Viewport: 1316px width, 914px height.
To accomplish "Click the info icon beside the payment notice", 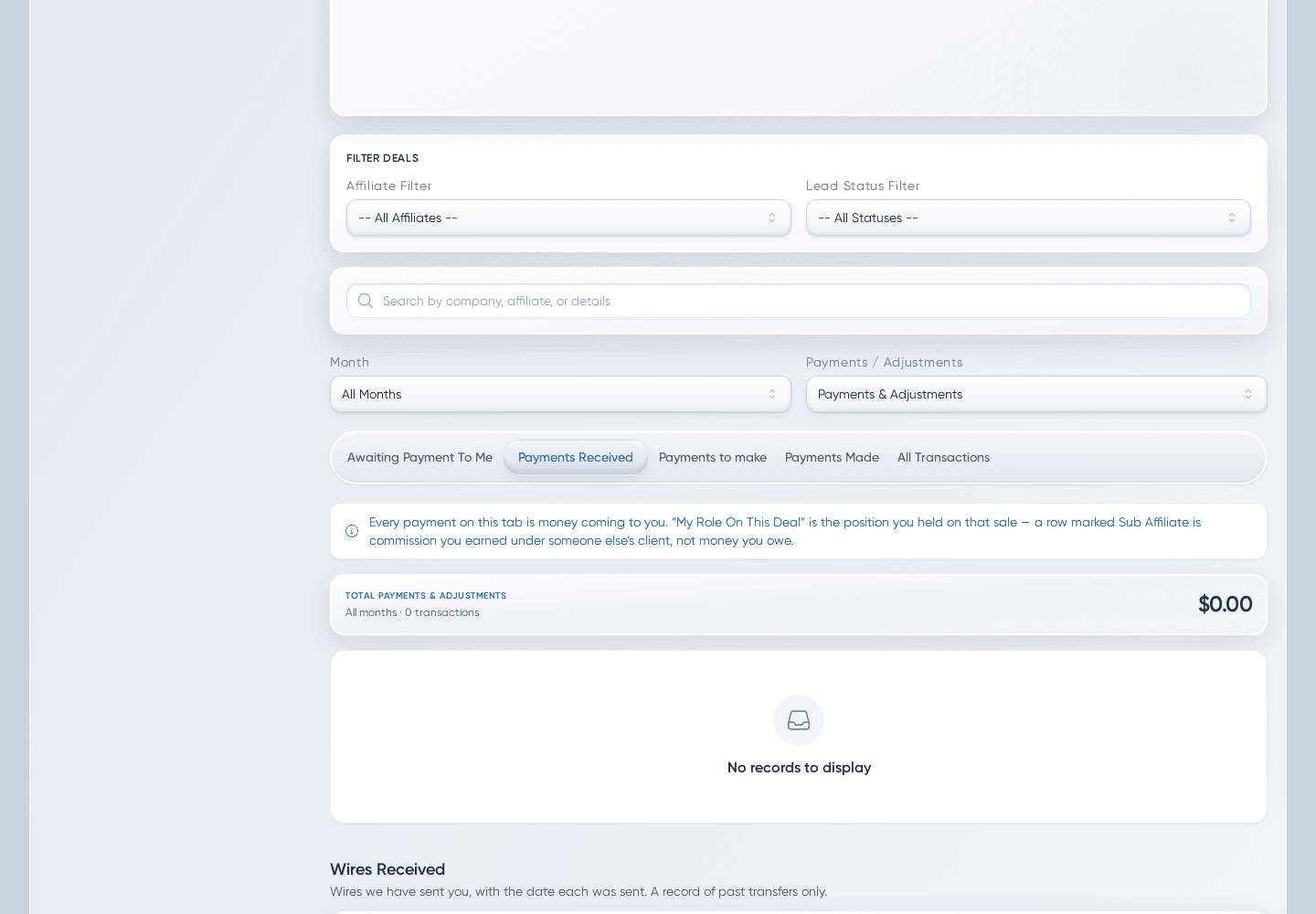I will (x=352, y=531).
